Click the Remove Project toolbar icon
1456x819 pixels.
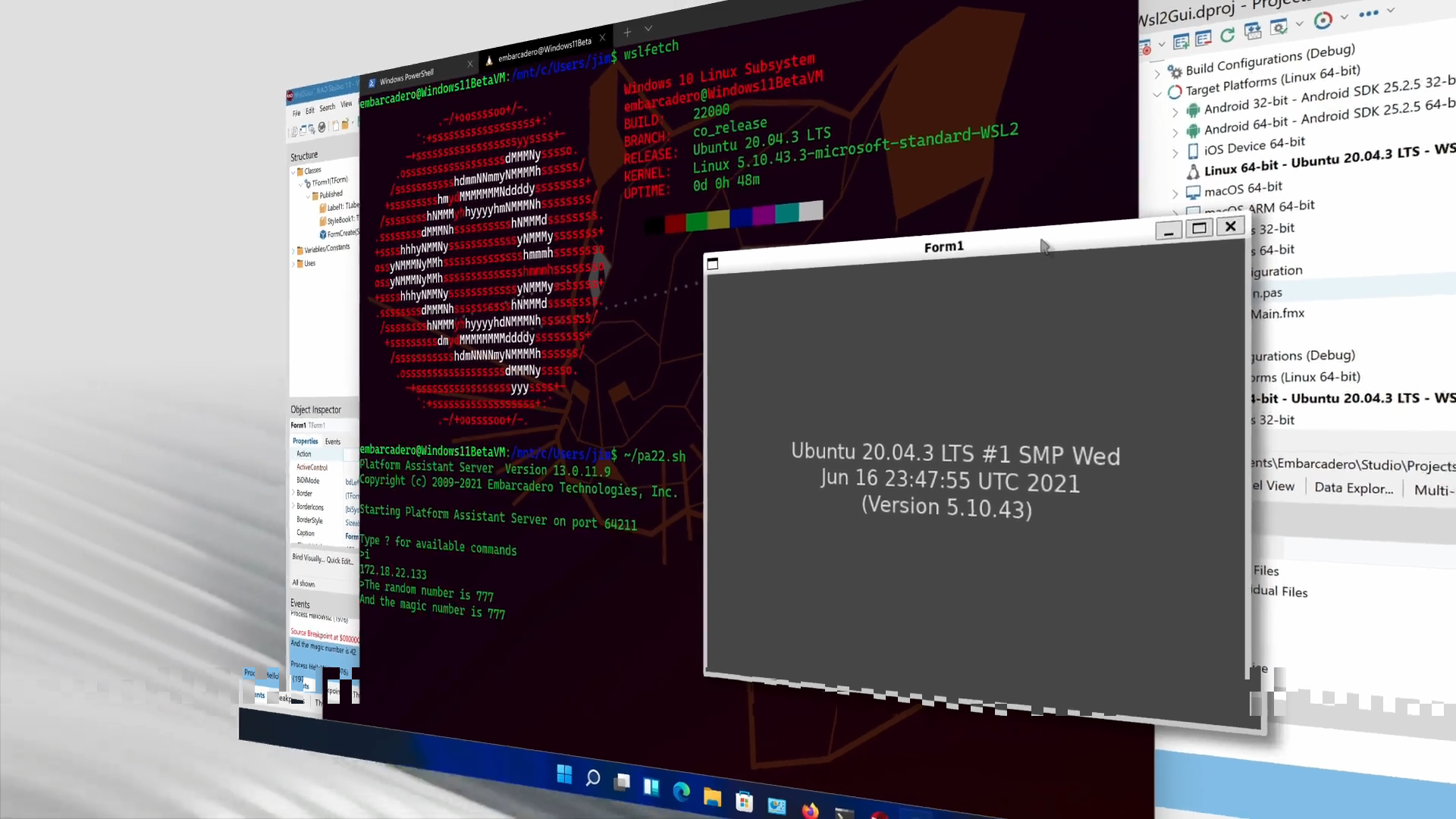[1203, 39]
